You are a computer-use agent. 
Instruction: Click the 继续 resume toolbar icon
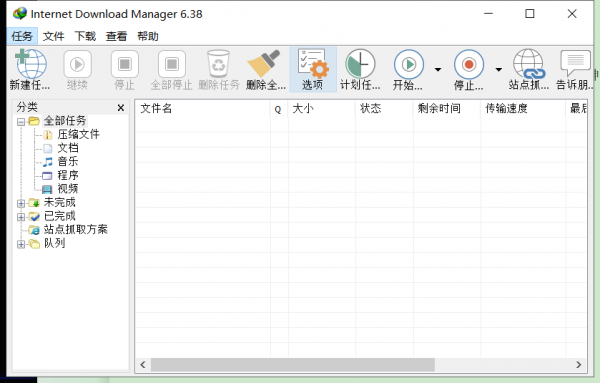coord(77,64)
